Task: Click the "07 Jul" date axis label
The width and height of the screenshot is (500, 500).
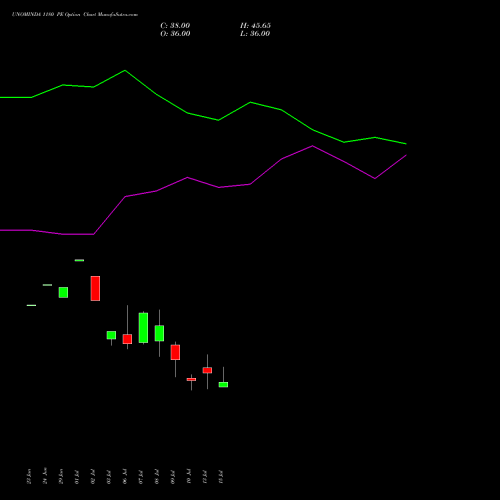Action: (x=141, y=477)
